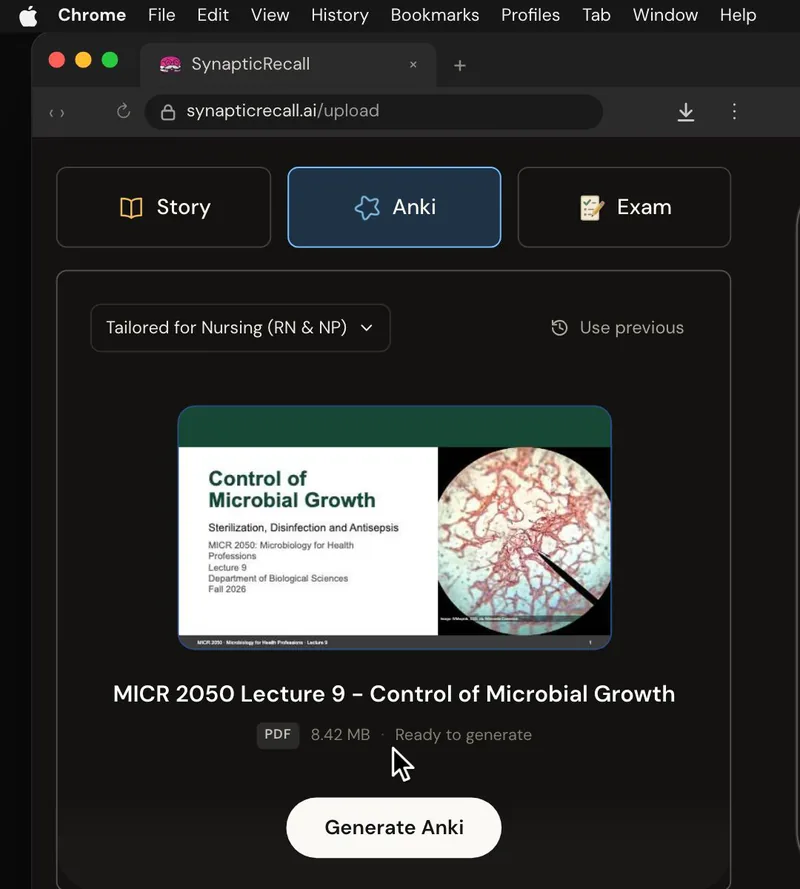800x889 pixels.
Task: Switch to Exam mode
Action: pos(624,208)
